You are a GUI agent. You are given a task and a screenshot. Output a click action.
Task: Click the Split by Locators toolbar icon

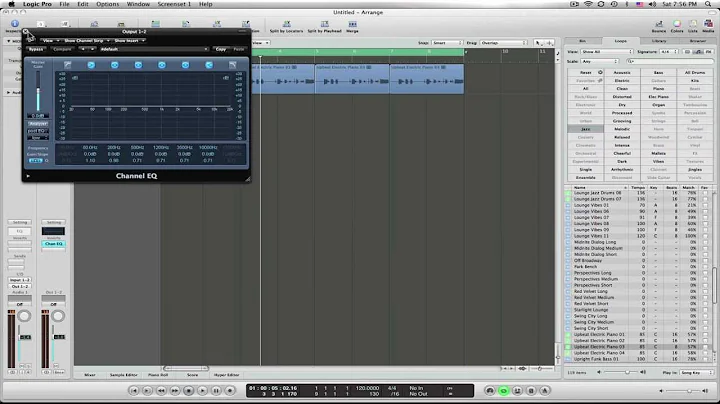286,24
